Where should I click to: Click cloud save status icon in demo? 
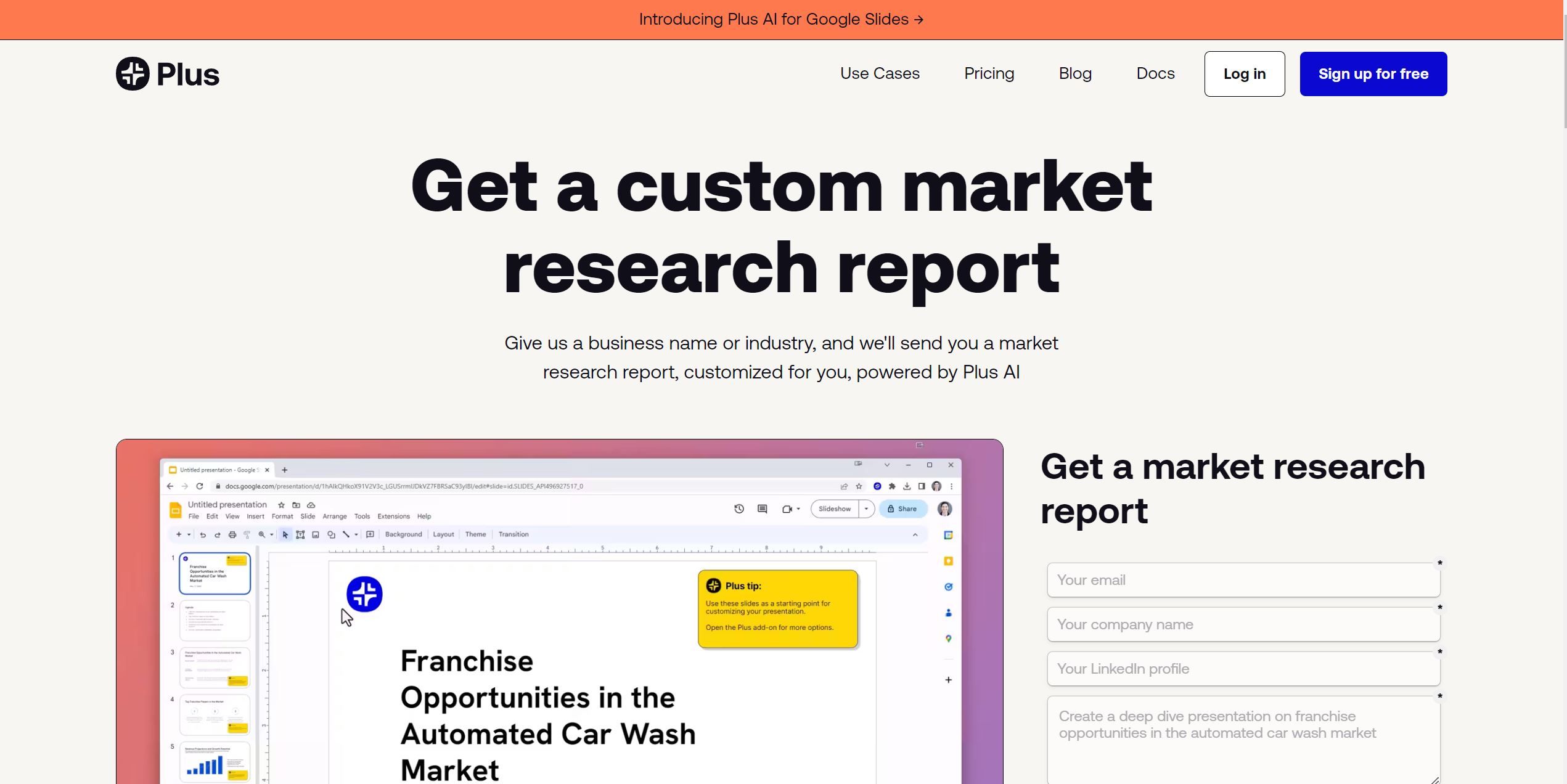(x=311, y=505)
